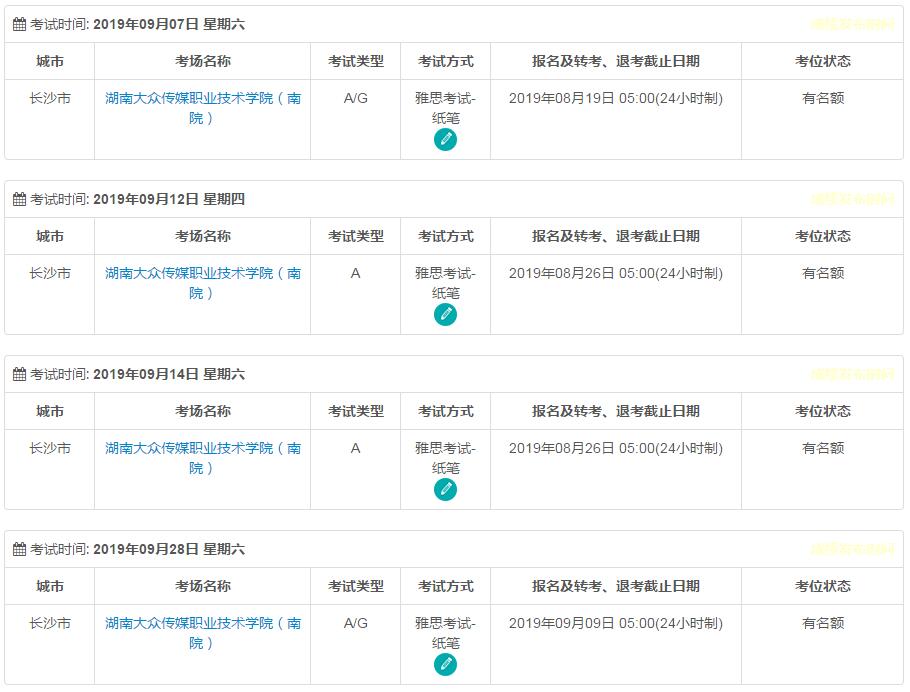Click the calendar icon beside 2019年09月07日
This screenshot has width=910, height=692.
click(x=19, y=24)
